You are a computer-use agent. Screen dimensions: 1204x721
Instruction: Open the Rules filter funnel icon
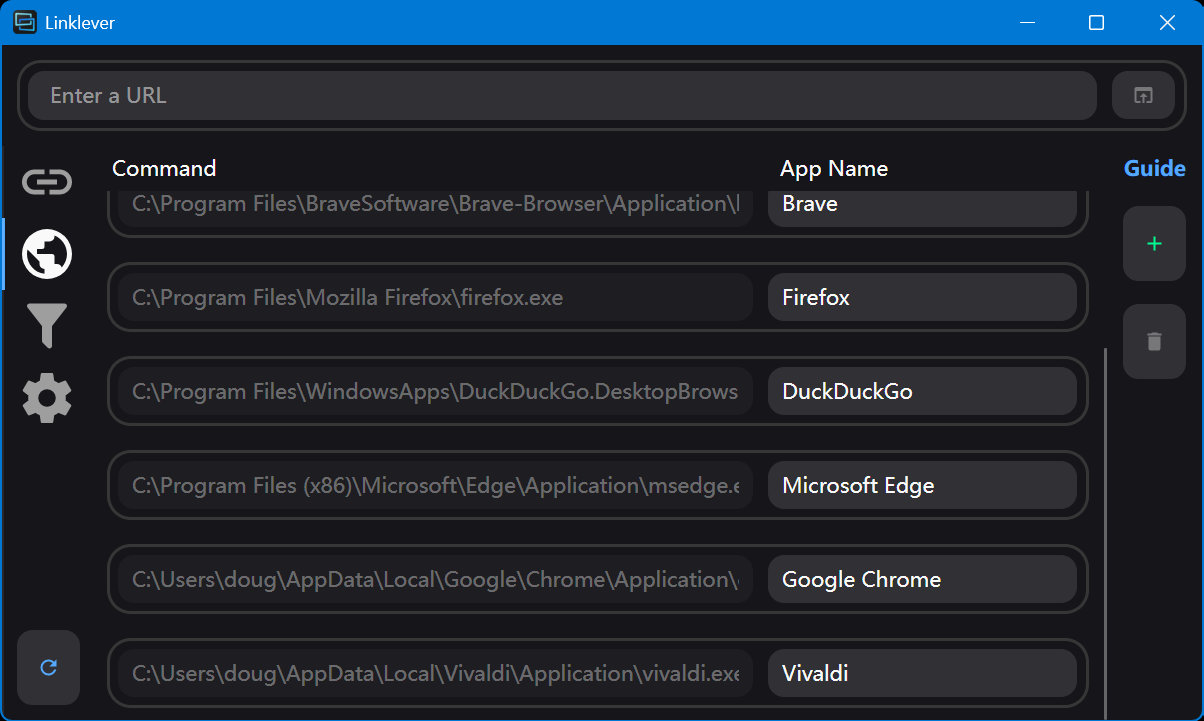click(x=47, y=326)
